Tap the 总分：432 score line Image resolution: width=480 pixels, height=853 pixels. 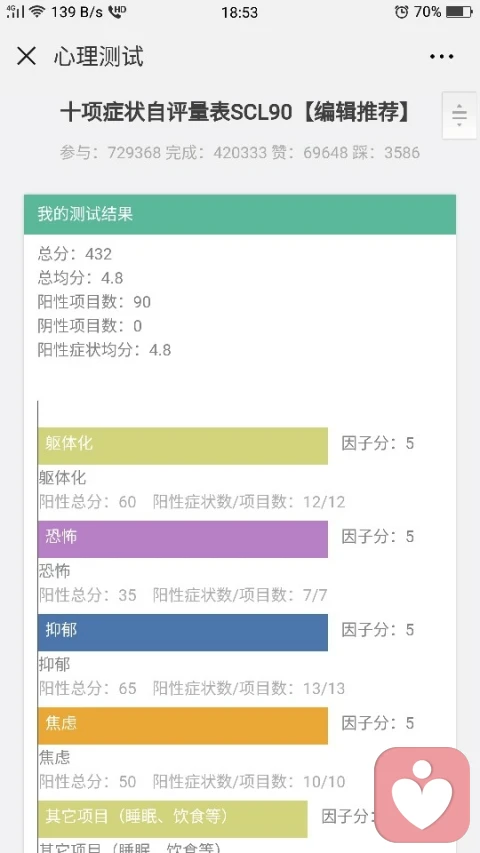click(x=75, y=254)
